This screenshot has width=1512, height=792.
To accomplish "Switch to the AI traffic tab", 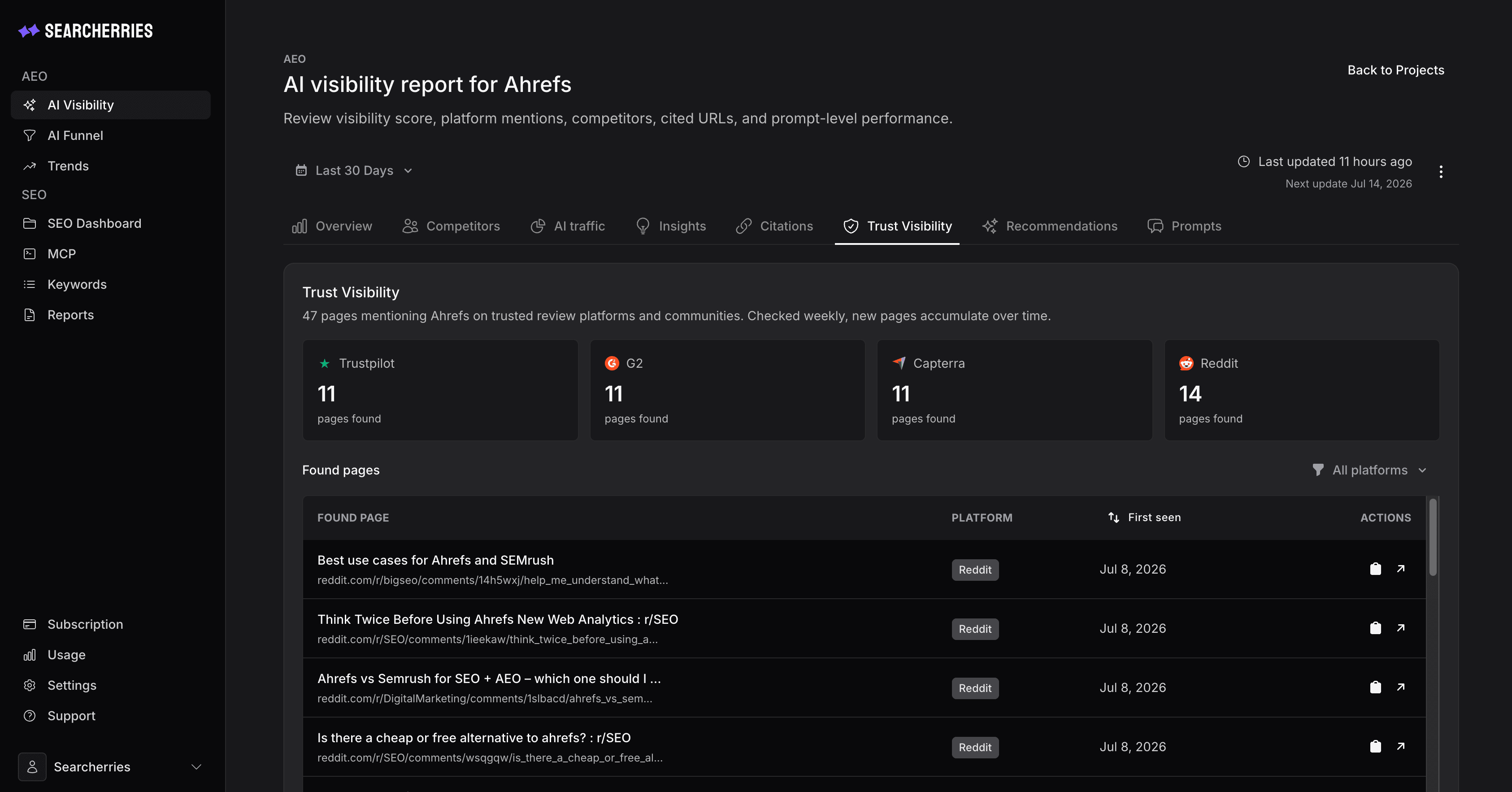I will point(568,226).
